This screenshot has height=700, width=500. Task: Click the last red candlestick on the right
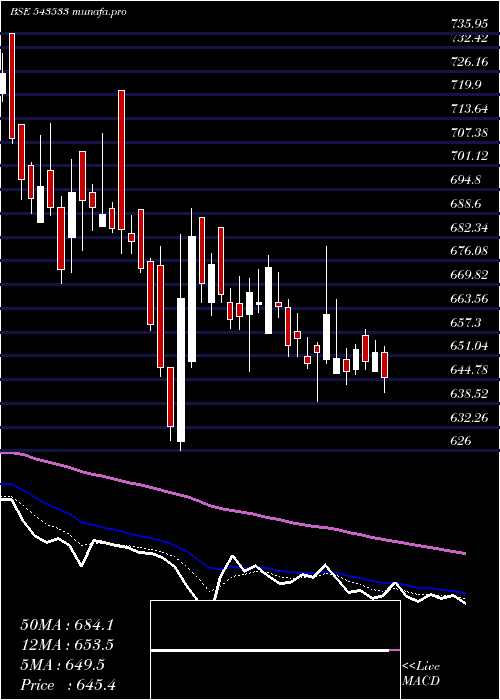pos(384,365)
